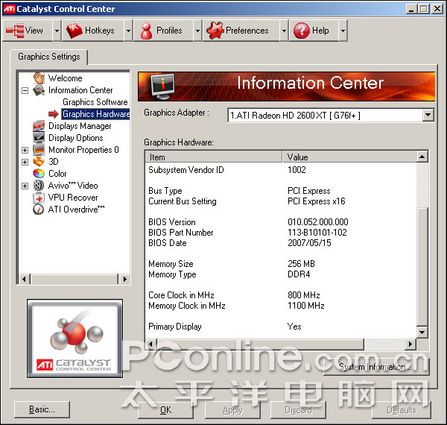Expand the Monitor Properties 0 node

click(25, 150)
